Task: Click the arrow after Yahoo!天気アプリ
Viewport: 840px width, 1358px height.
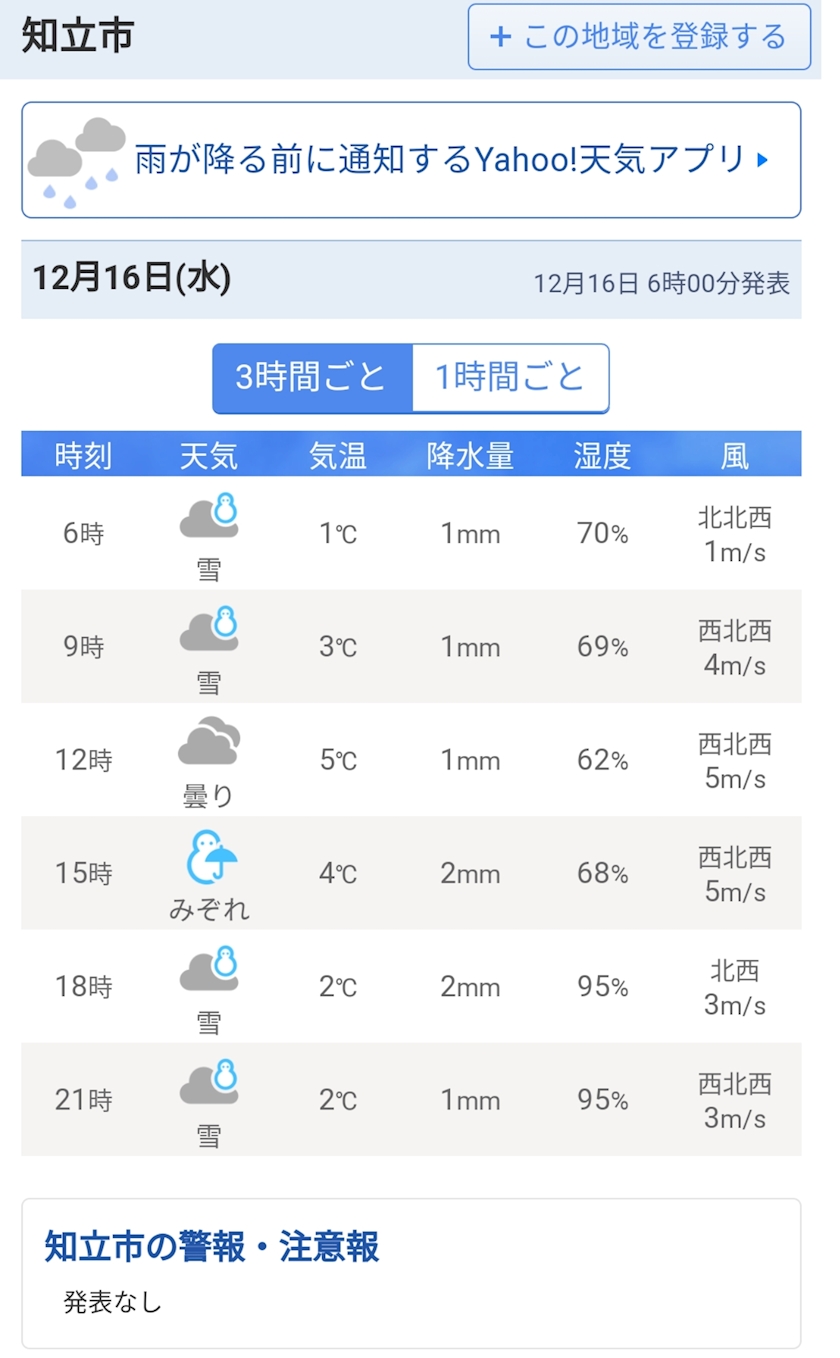Action: point(763,160)
